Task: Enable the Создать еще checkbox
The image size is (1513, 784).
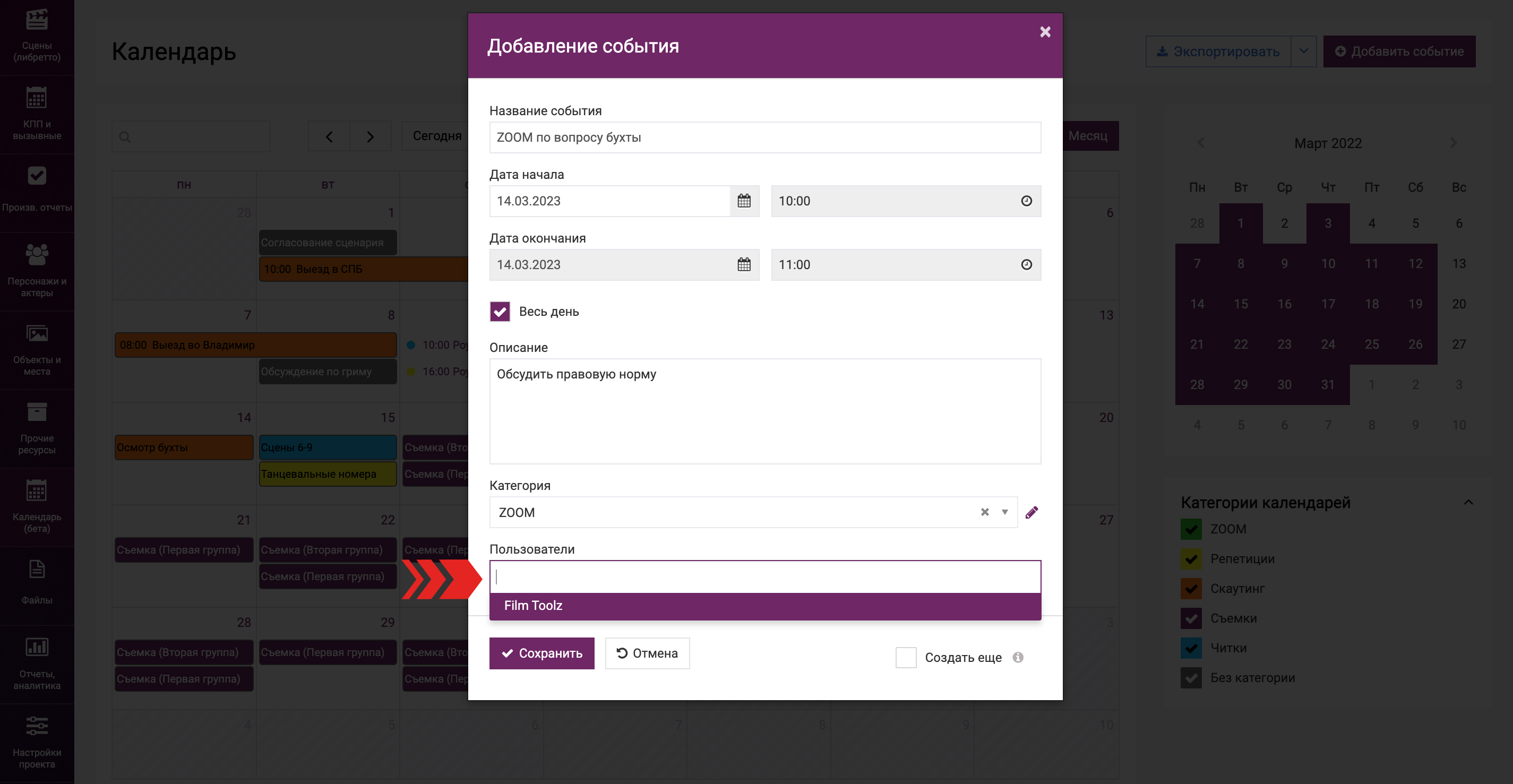Action: (905, 657)
